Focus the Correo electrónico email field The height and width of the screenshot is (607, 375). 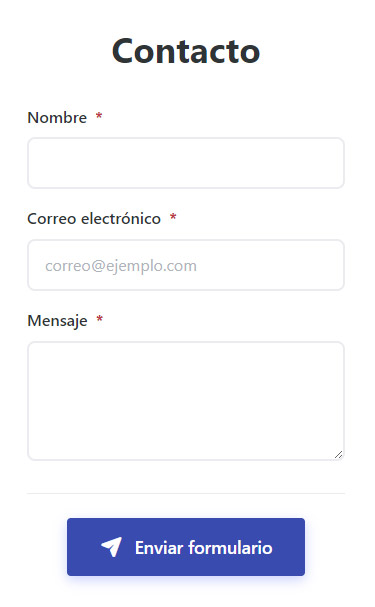[x=186, y=265]
